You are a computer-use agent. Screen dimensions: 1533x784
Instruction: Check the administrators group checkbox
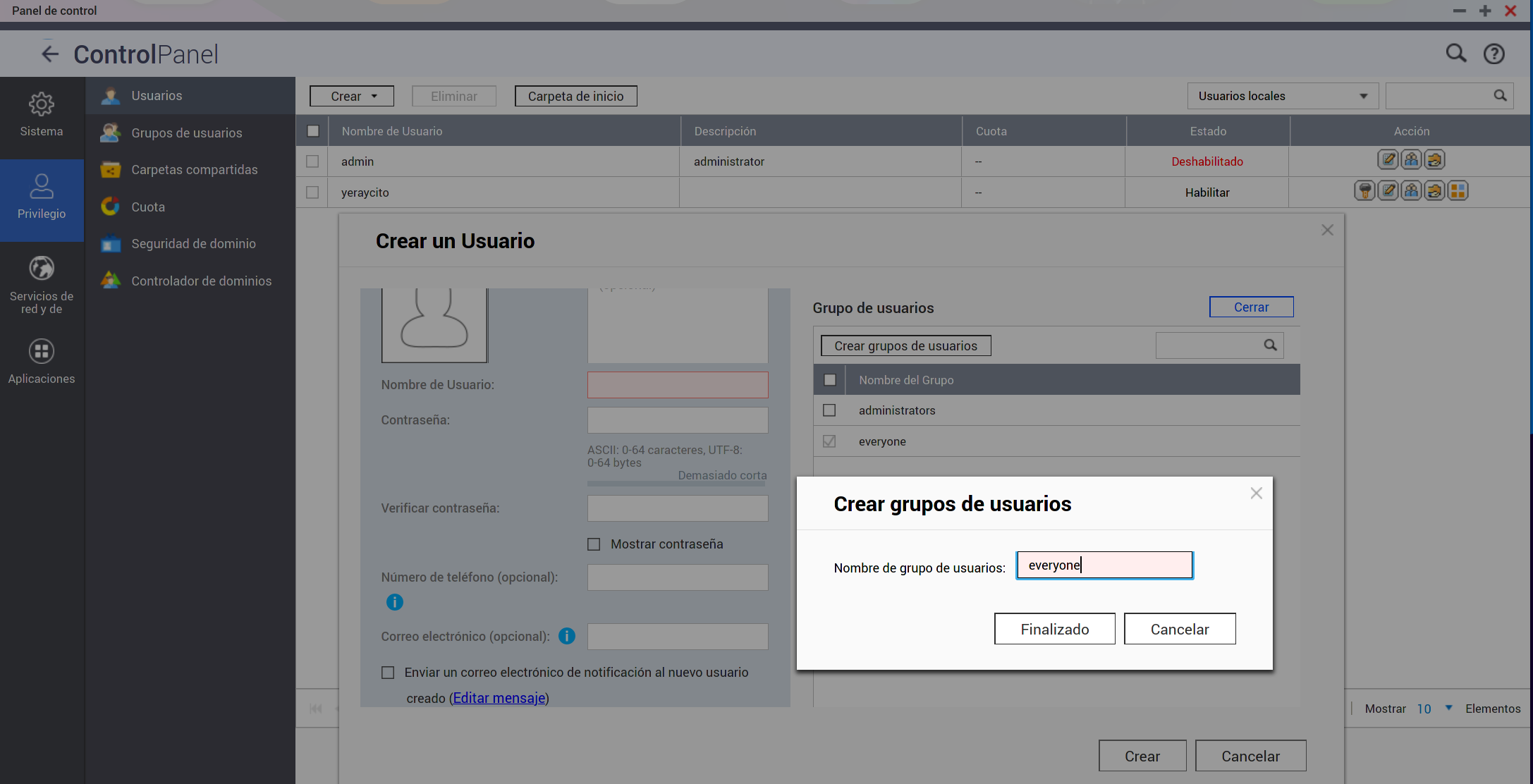[829, 410]
